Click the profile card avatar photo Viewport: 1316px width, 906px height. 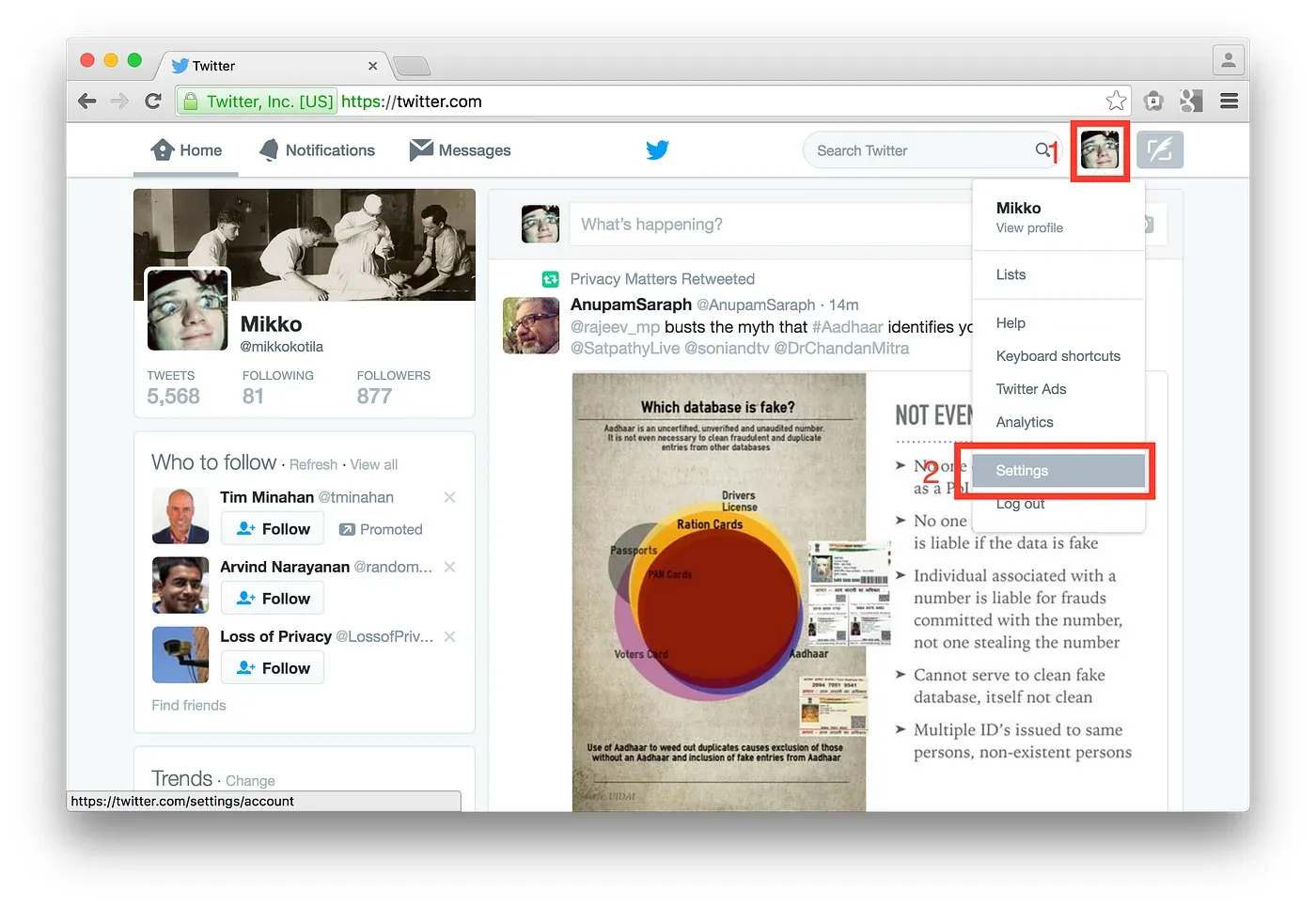coord(187,309)
